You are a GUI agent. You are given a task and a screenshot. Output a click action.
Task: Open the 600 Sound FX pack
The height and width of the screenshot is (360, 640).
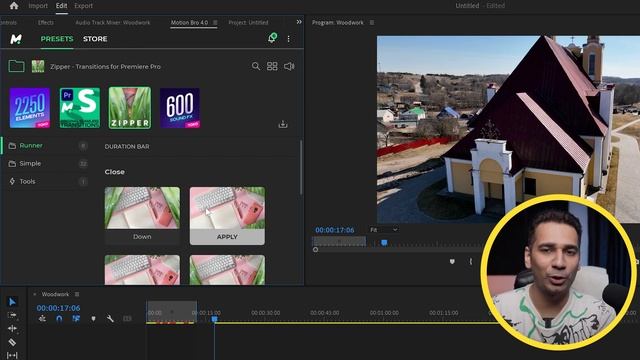coord(180,108)
